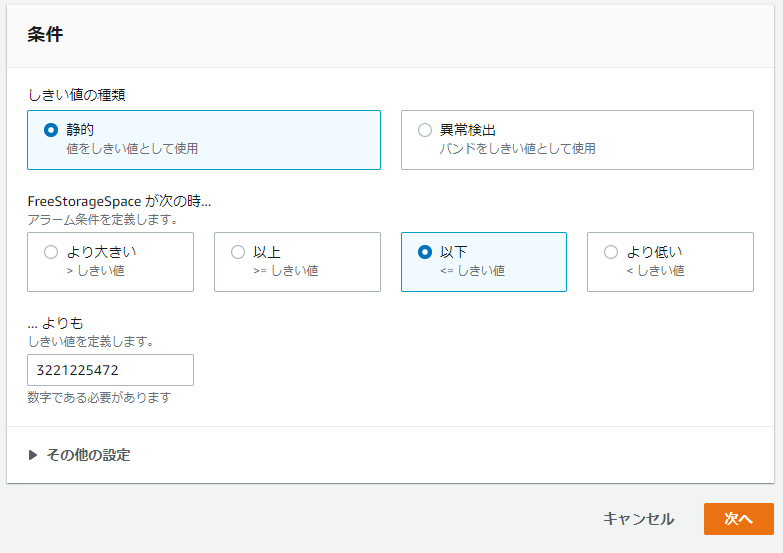Click the その他の設定 section label

pos(88,455)
